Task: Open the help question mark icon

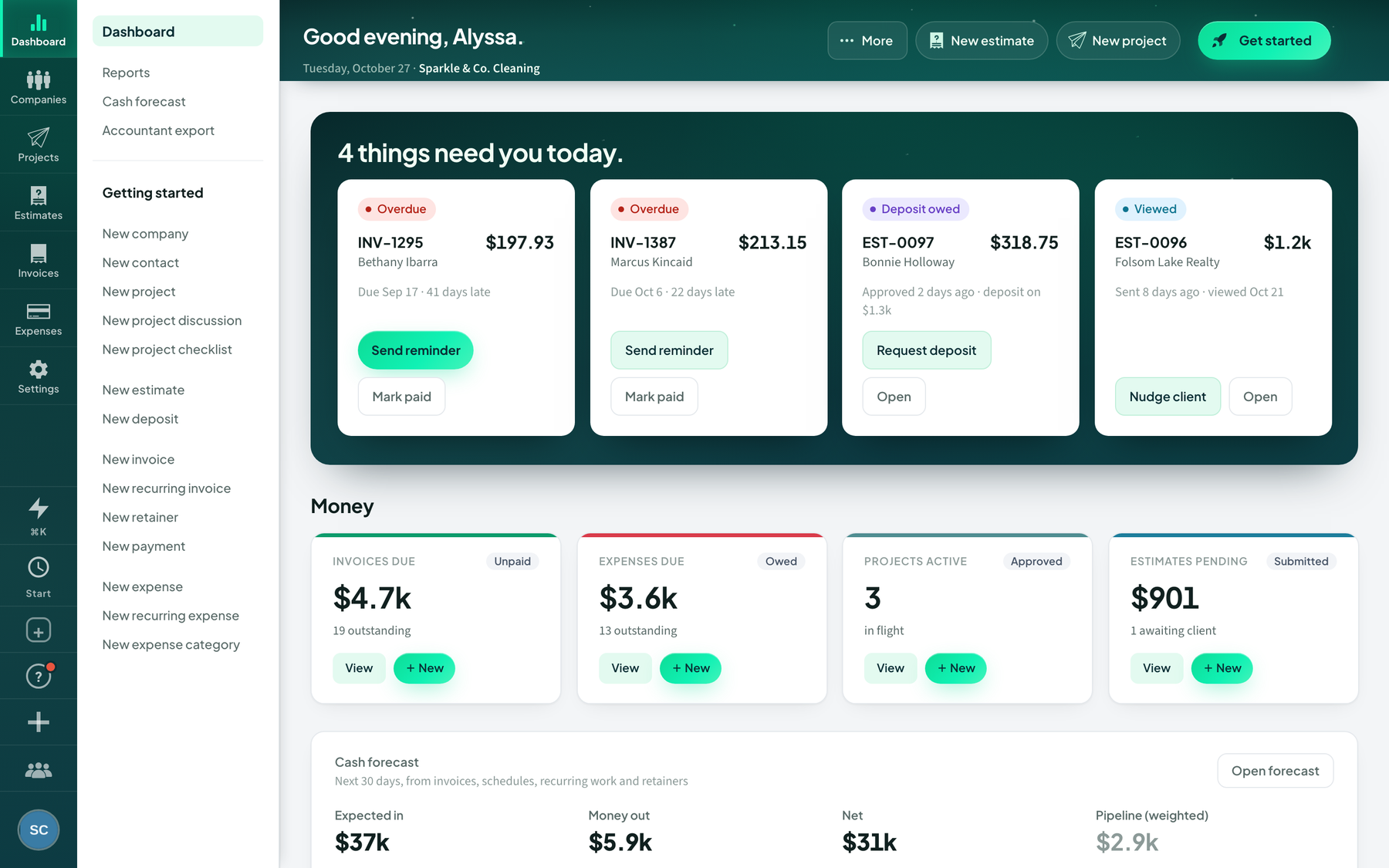Action: (39, 676)
